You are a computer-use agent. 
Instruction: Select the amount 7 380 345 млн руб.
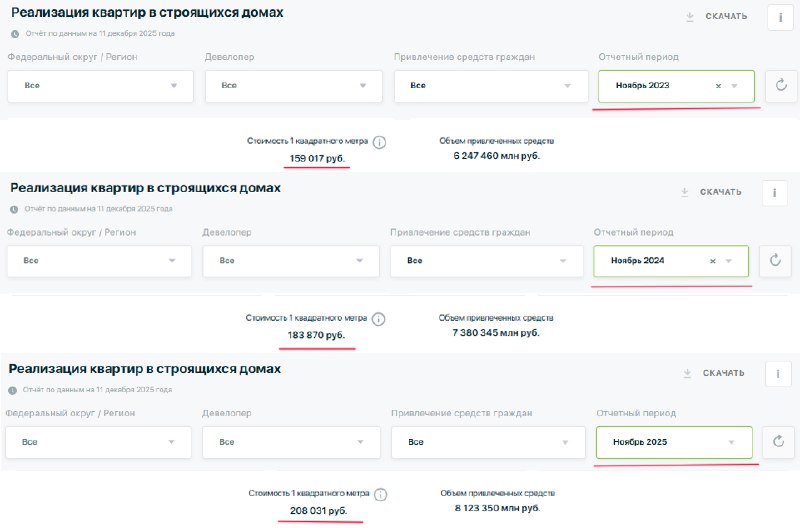[x=495, y=333]
